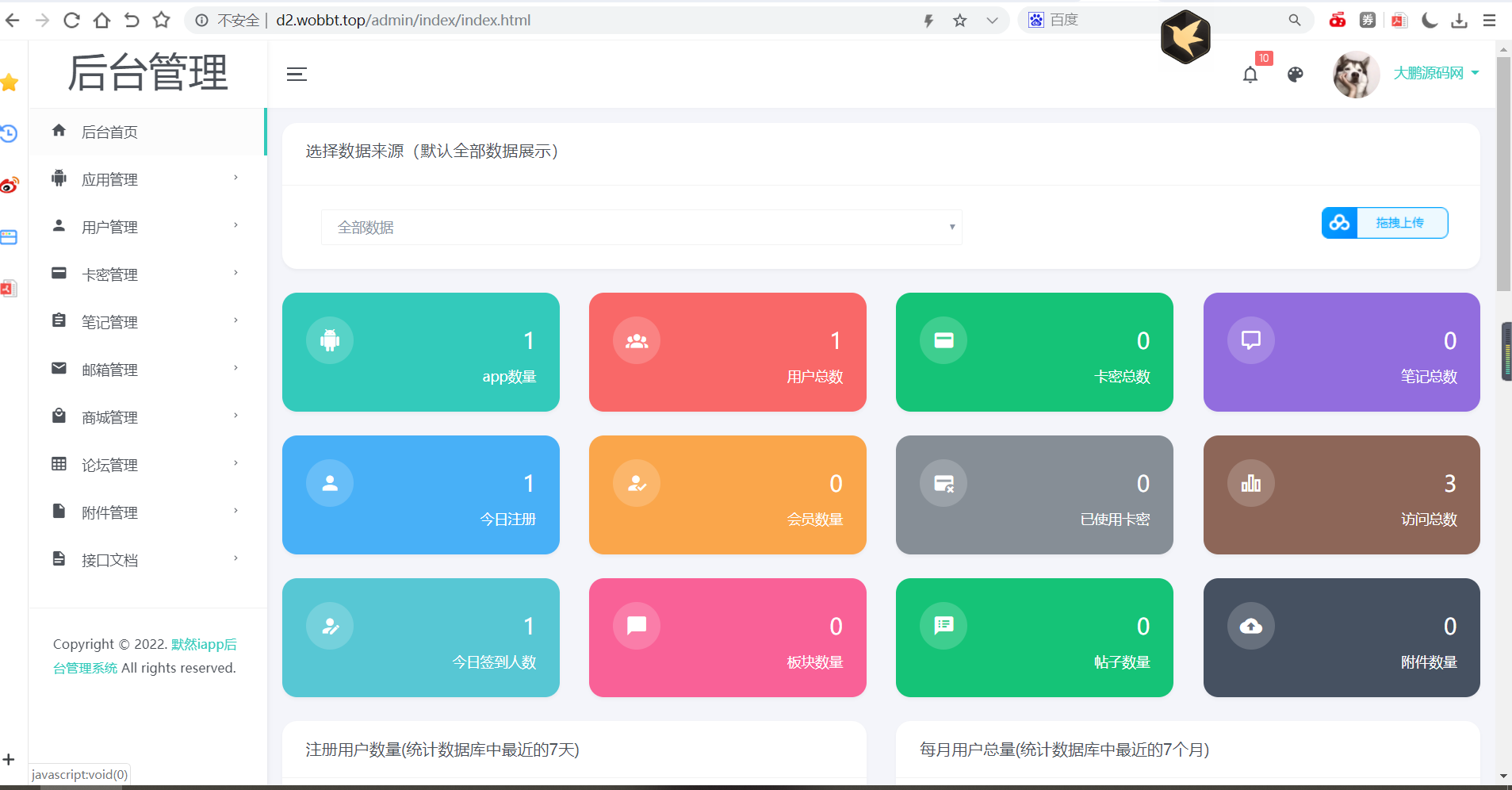Click inside the browser address bar

[x=476, y=20]
